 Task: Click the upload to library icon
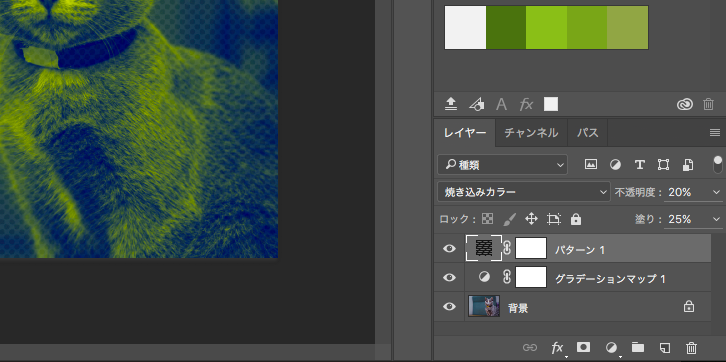451,104
